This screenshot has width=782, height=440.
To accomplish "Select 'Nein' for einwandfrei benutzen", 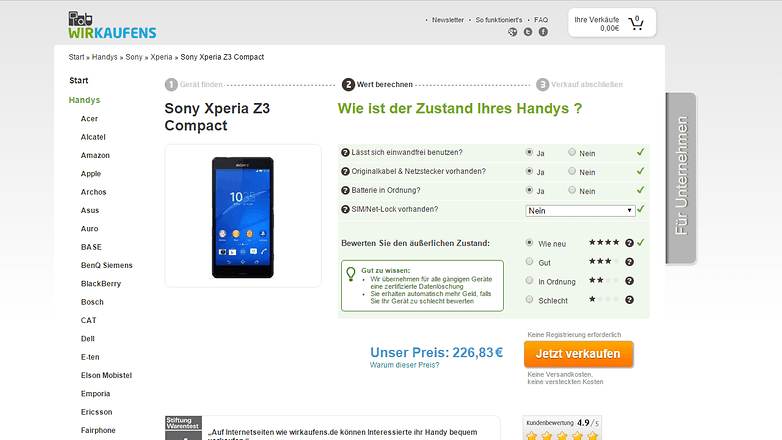I will click(572, 152).
